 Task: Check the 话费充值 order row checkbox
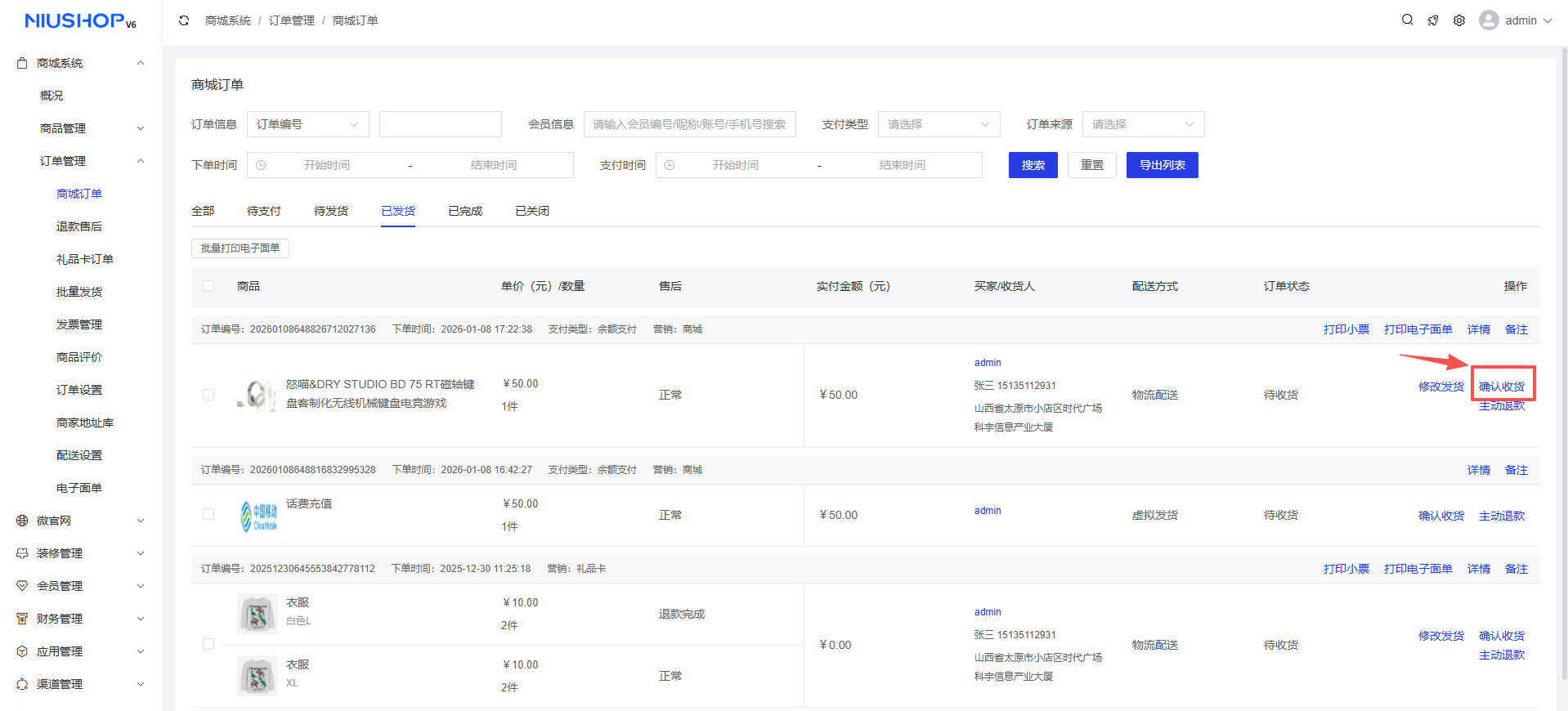pos(208,514)
